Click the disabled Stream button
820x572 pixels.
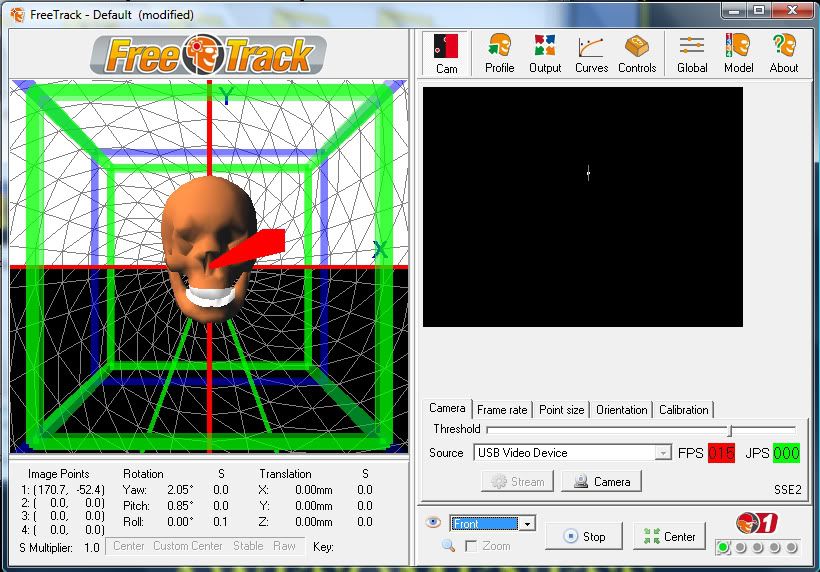(517, 481)
